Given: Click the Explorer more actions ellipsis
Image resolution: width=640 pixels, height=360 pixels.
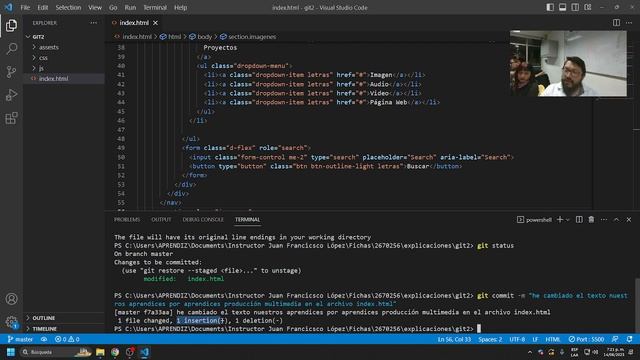Looking at the screenshot, I should [93, 23].
